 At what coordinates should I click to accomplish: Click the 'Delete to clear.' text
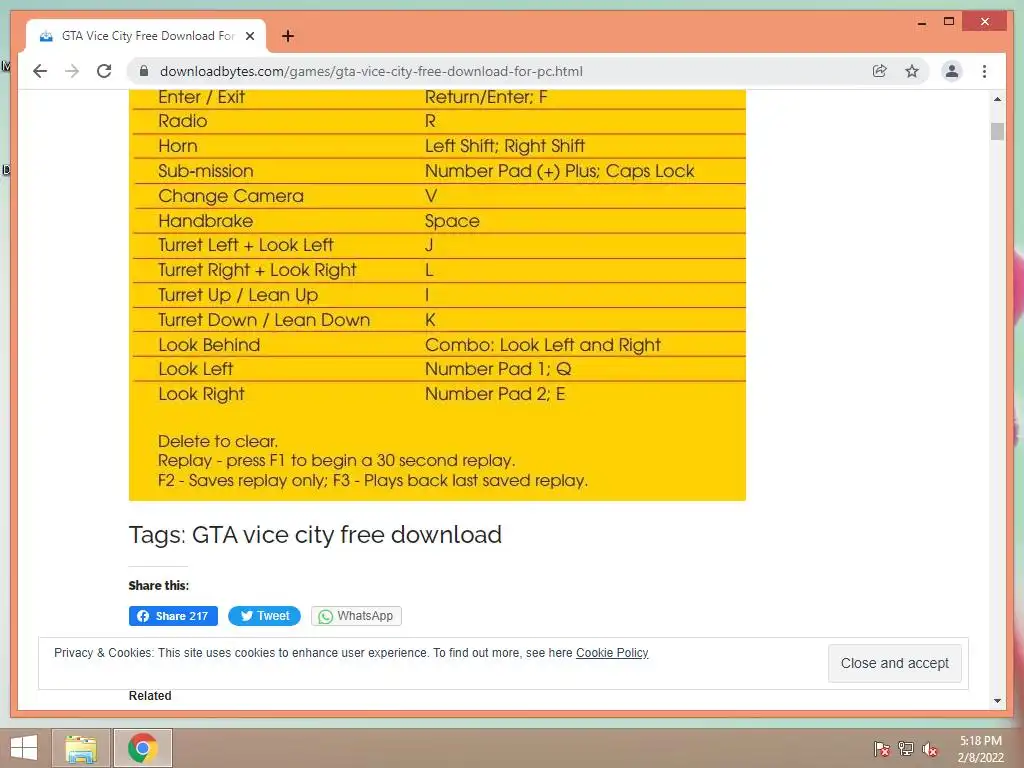(217, 441)
